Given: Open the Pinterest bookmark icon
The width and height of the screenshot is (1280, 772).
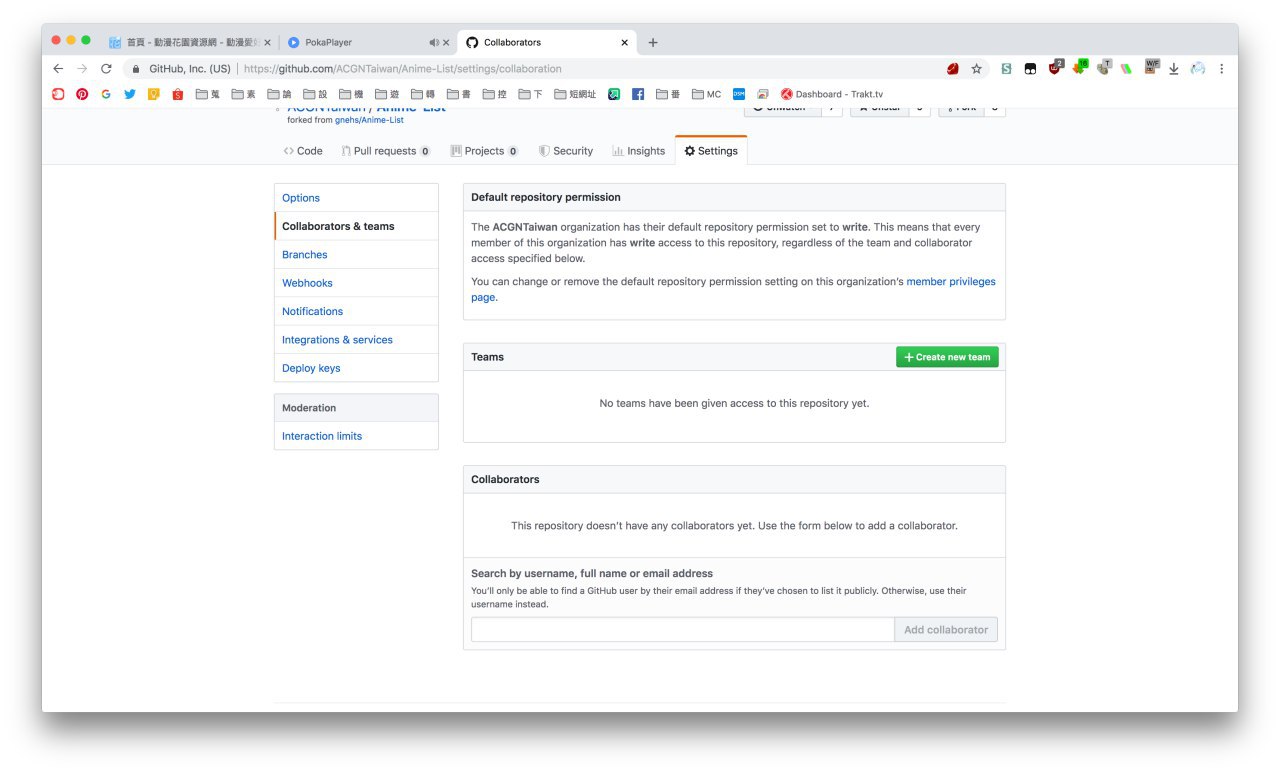Looking at the screenshot, I should click(82, 94).
